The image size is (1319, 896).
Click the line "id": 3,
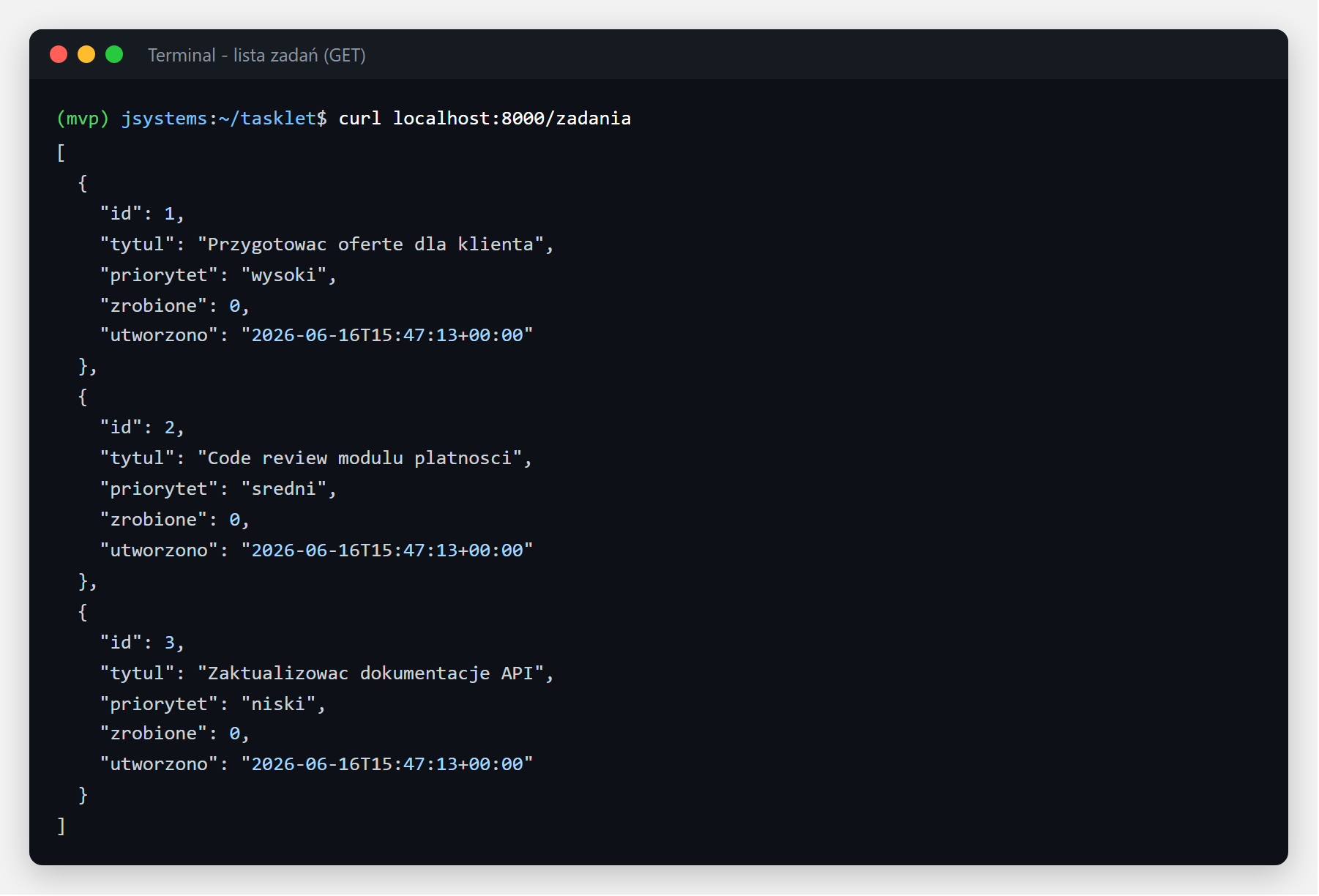142,643
